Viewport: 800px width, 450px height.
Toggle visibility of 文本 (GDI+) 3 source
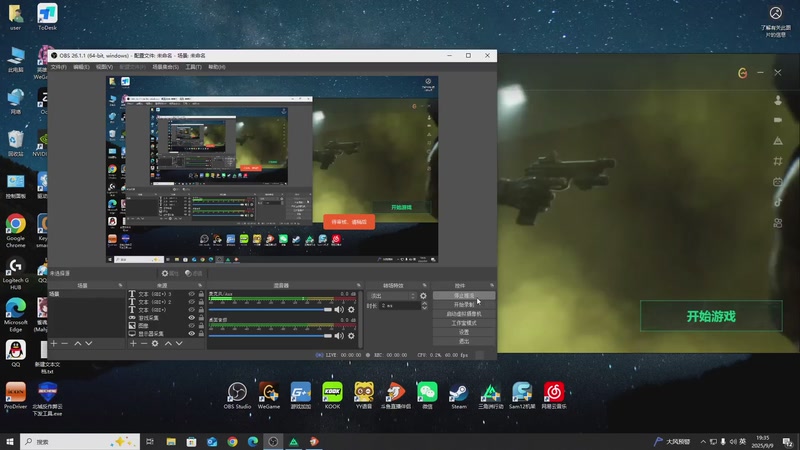[191, 294]
